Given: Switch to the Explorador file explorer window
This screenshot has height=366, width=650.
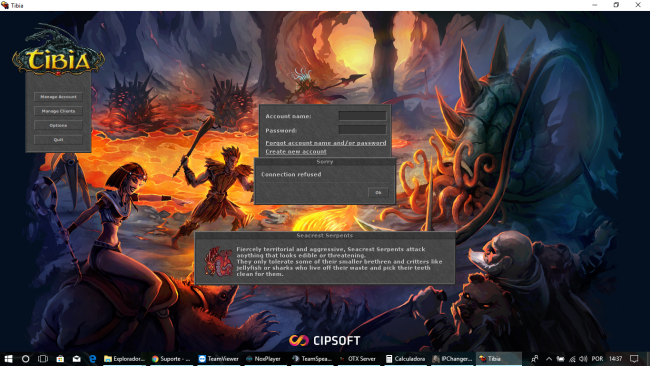Looking at the screenshot, I should (x=124, y=359).
